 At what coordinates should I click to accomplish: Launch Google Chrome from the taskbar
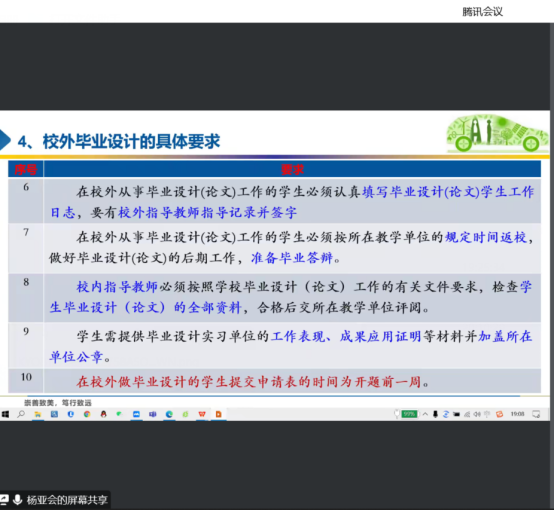tap(87, 414)
